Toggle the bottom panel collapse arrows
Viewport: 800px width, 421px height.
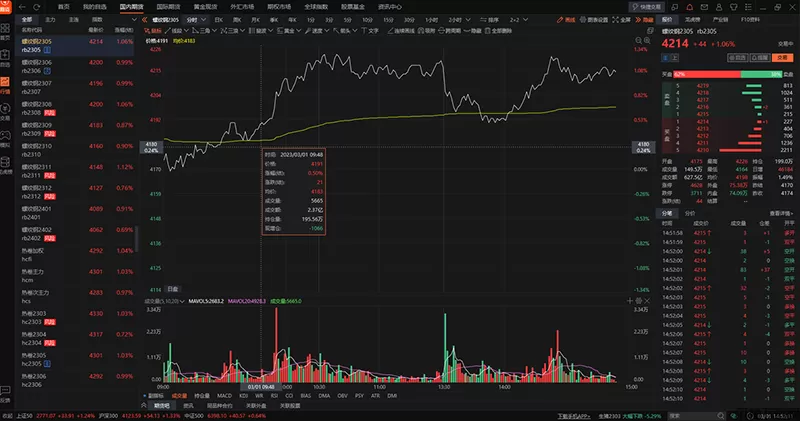(144, 405)
